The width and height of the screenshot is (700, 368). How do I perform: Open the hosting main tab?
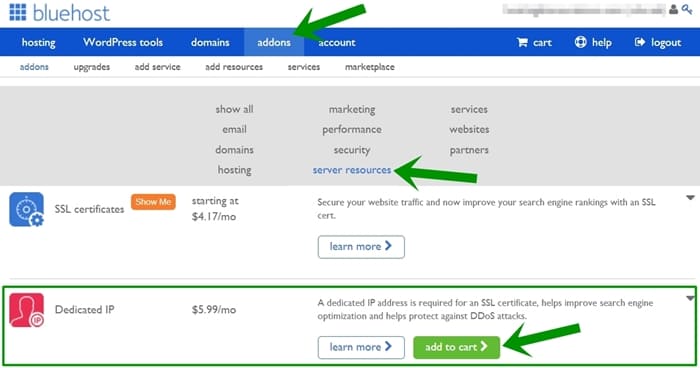(x=38, y=42)
